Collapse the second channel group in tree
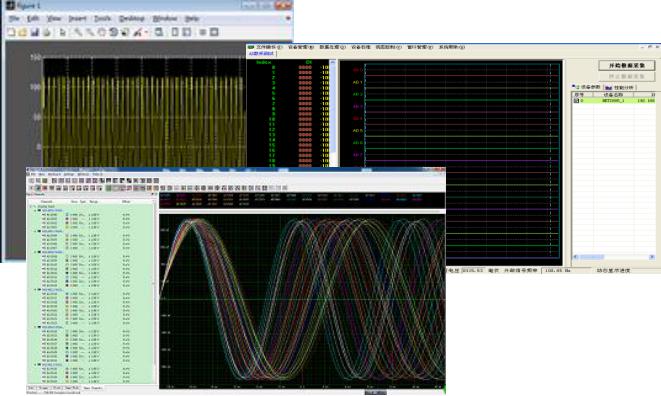Screen dimensions: 661x396 coord(35,231)
